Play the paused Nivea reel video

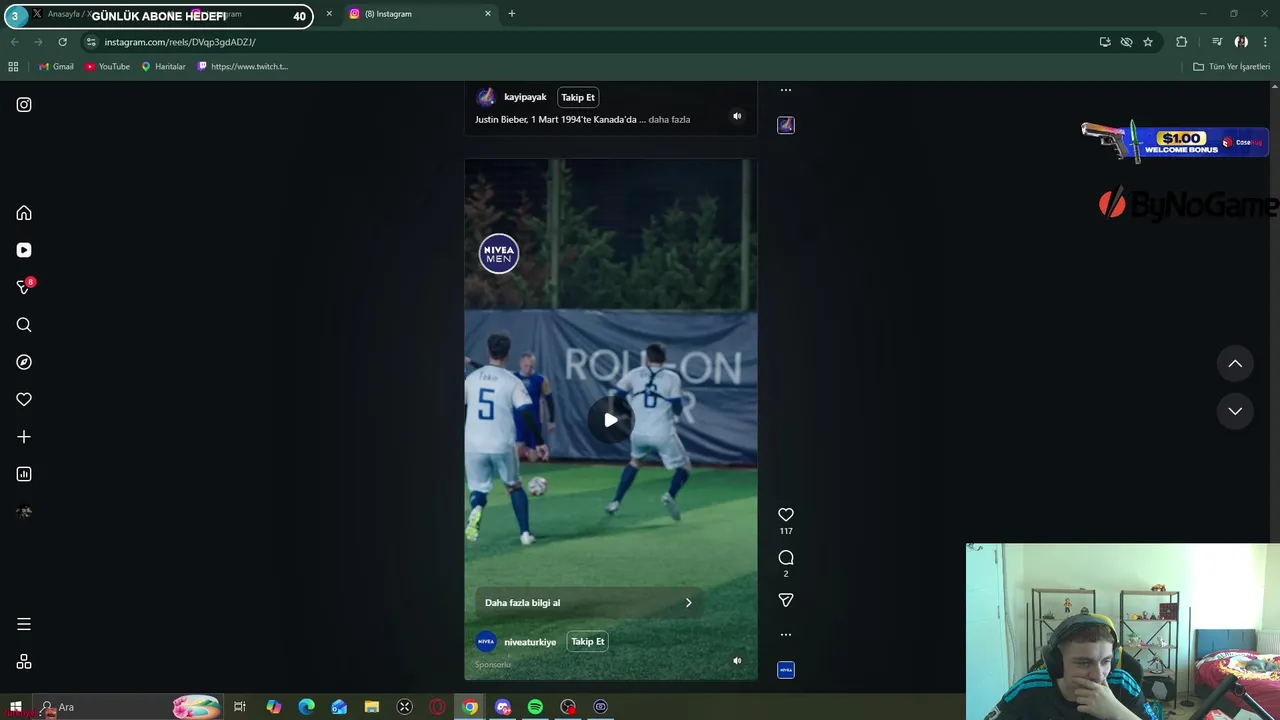[x=611, y=420]
